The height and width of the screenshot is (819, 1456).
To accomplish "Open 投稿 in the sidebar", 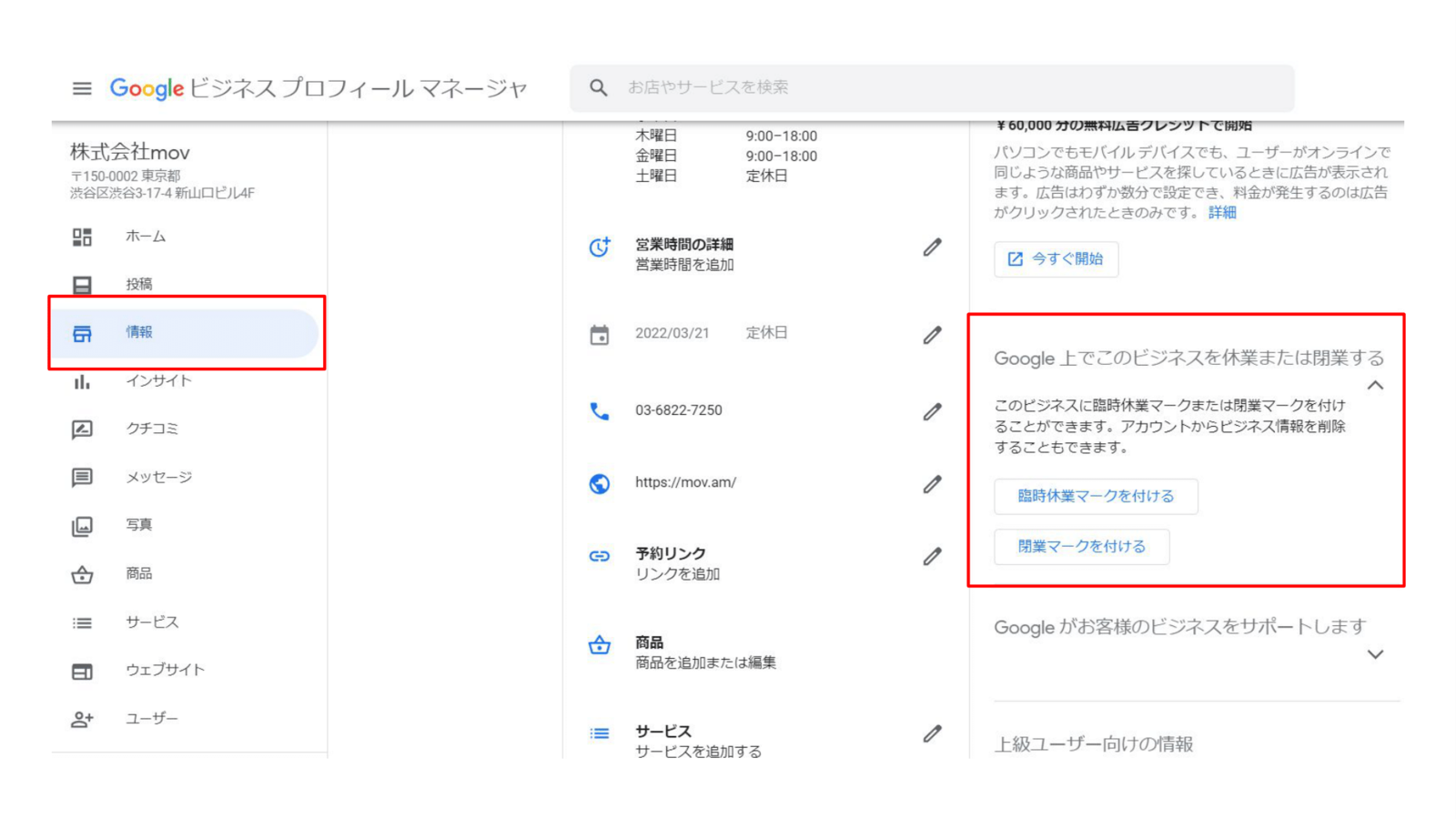I will pyautogui.click(x=139, y=285).
